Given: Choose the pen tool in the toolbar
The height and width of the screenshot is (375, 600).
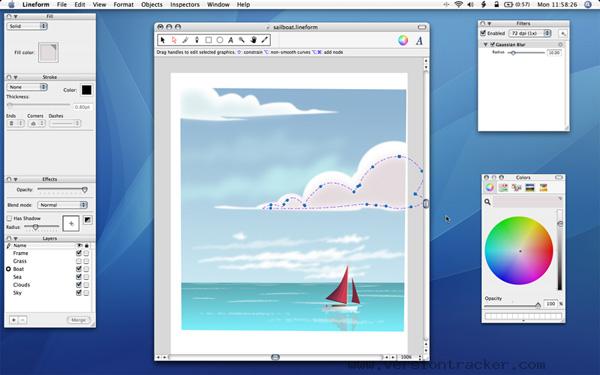Looking at the screenshot, I should [x=186, y=40].
